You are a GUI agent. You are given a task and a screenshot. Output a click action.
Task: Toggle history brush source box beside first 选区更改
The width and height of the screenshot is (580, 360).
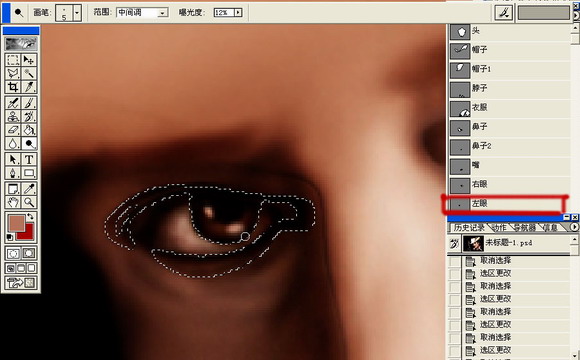tap(454, 274)
